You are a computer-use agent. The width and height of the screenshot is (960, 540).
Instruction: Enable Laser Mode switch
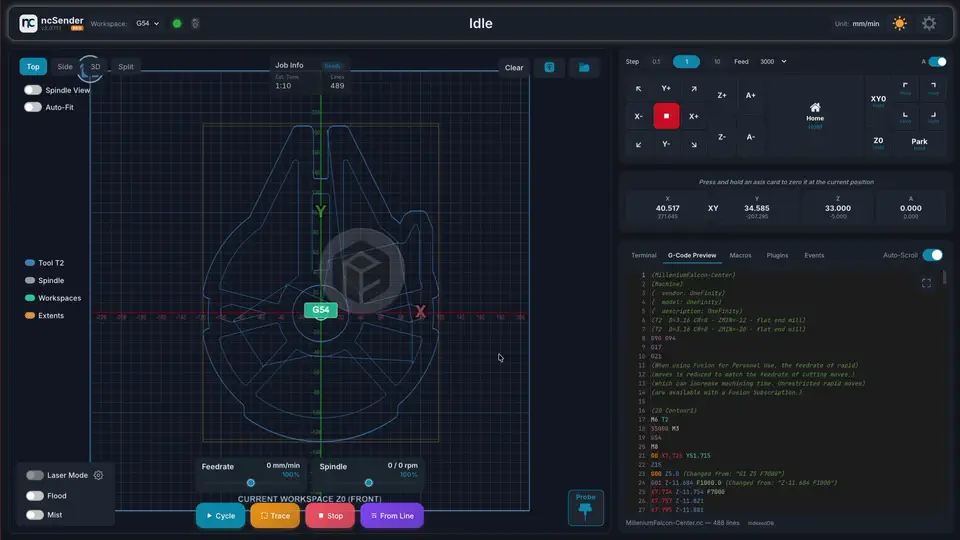pyautogui.click(x=35, y=475)
